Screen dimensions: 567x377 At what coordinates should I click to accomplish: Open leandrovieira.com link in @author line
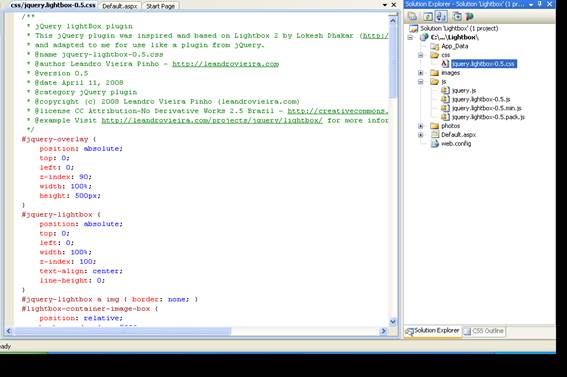coord(225,64)
